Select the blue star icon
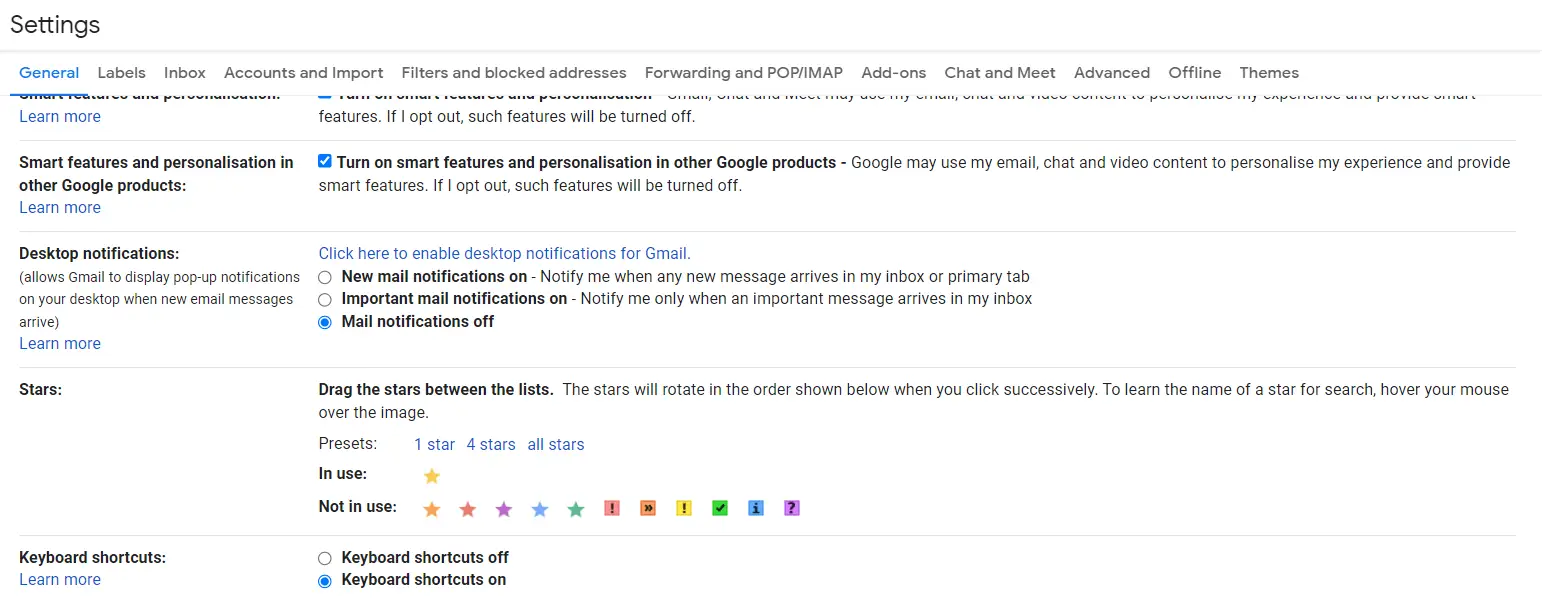The image size is (1542, 603). click(x=539, y=508)
